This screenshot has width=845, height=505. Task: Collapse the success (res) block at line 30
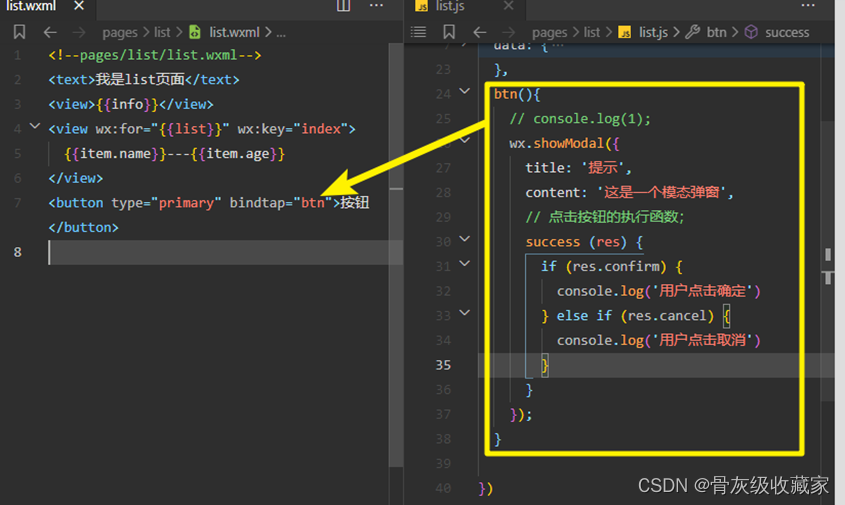coord(465,239)
